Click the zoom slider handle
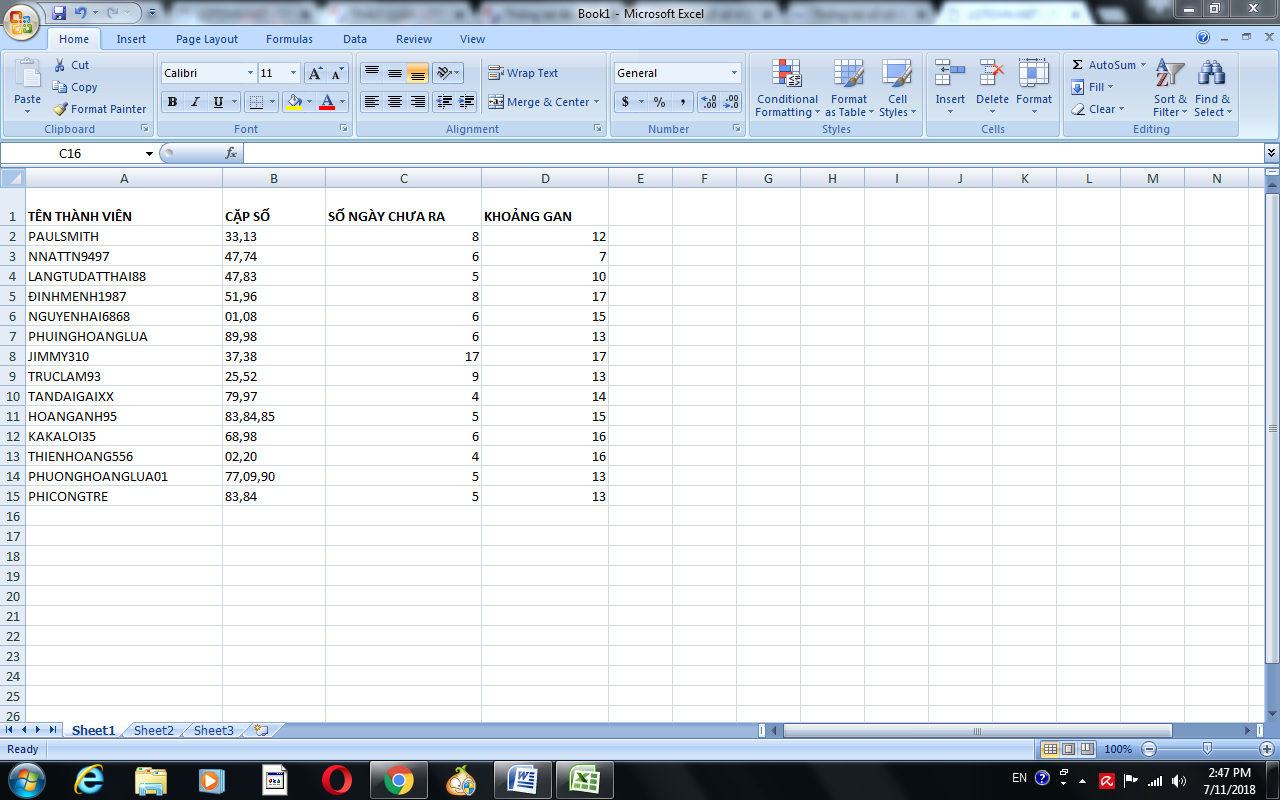Viewport: 1280px width, 800px height. (1208, 749)
